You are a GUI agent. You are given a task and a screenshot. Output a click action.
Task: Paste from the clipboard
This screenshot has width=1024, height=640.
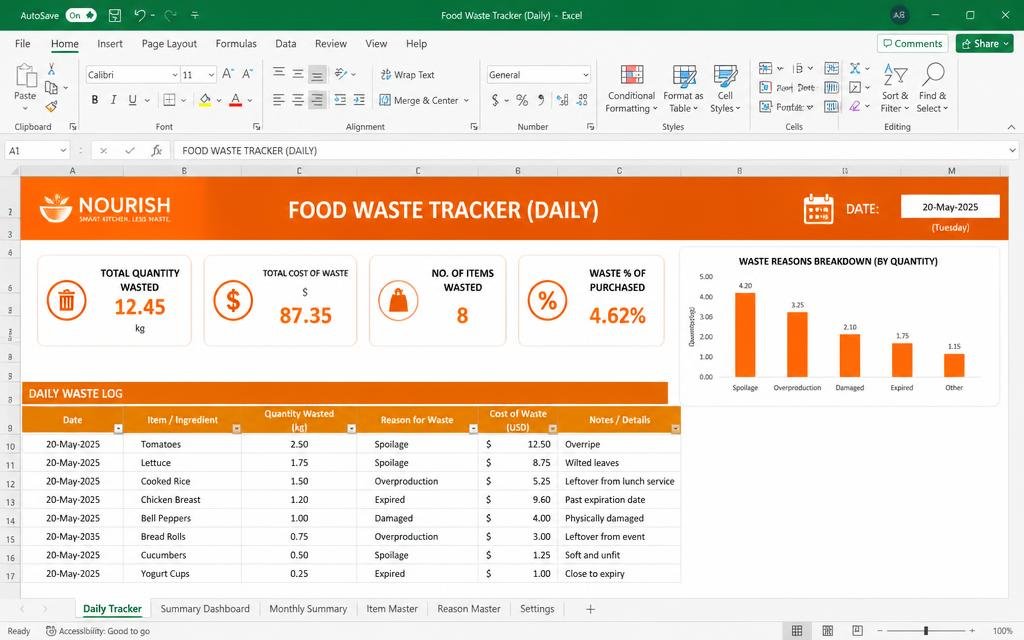[25, 82]
